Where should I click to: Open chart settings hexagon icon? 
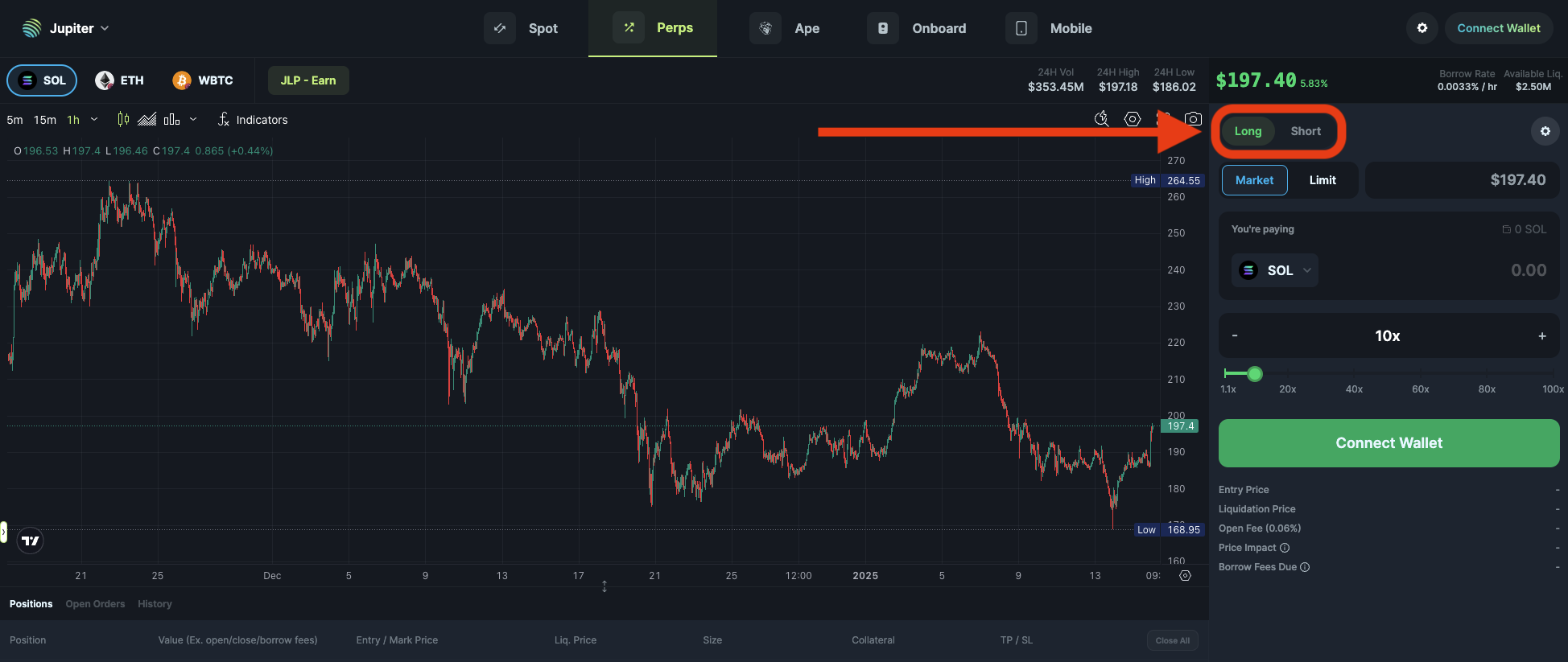point(1133,119)
